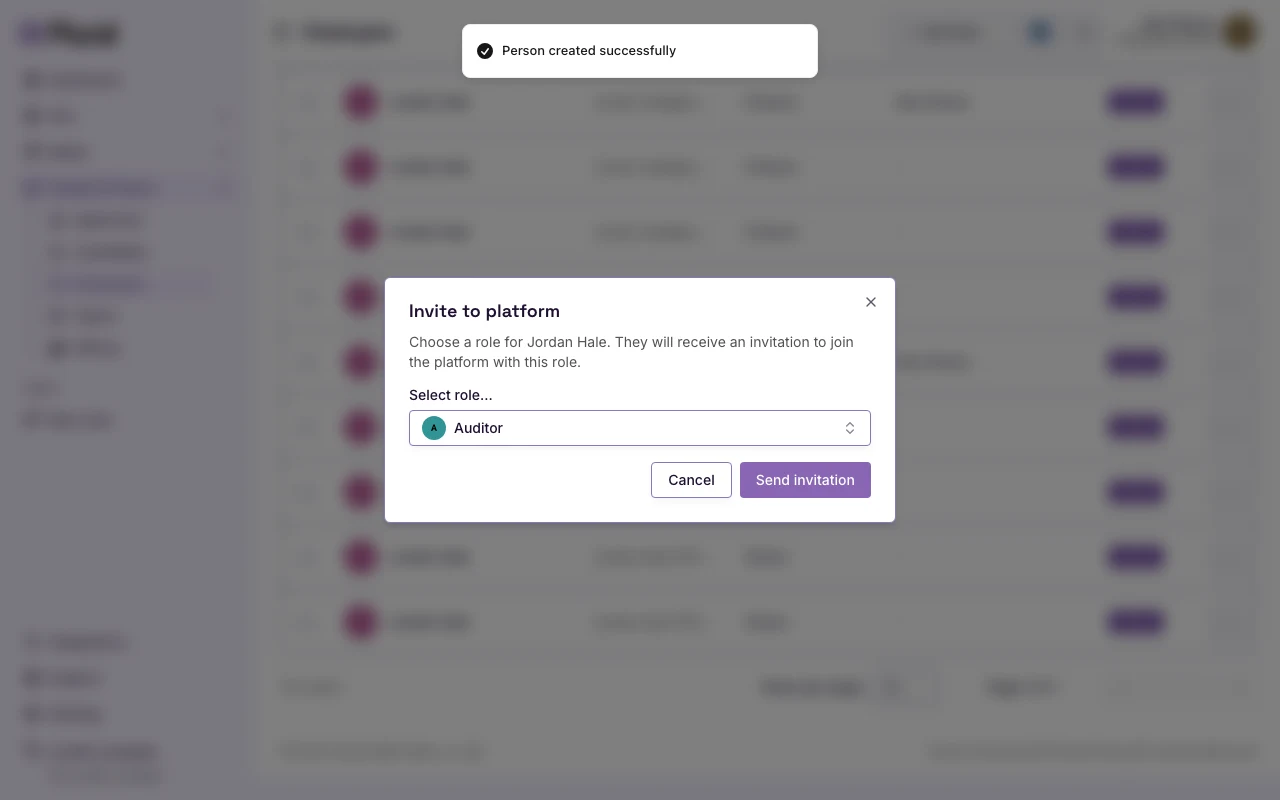Click the up-down chevron in role selector
The width and height of the screenshot is (1280, 800).
(850, 428)
